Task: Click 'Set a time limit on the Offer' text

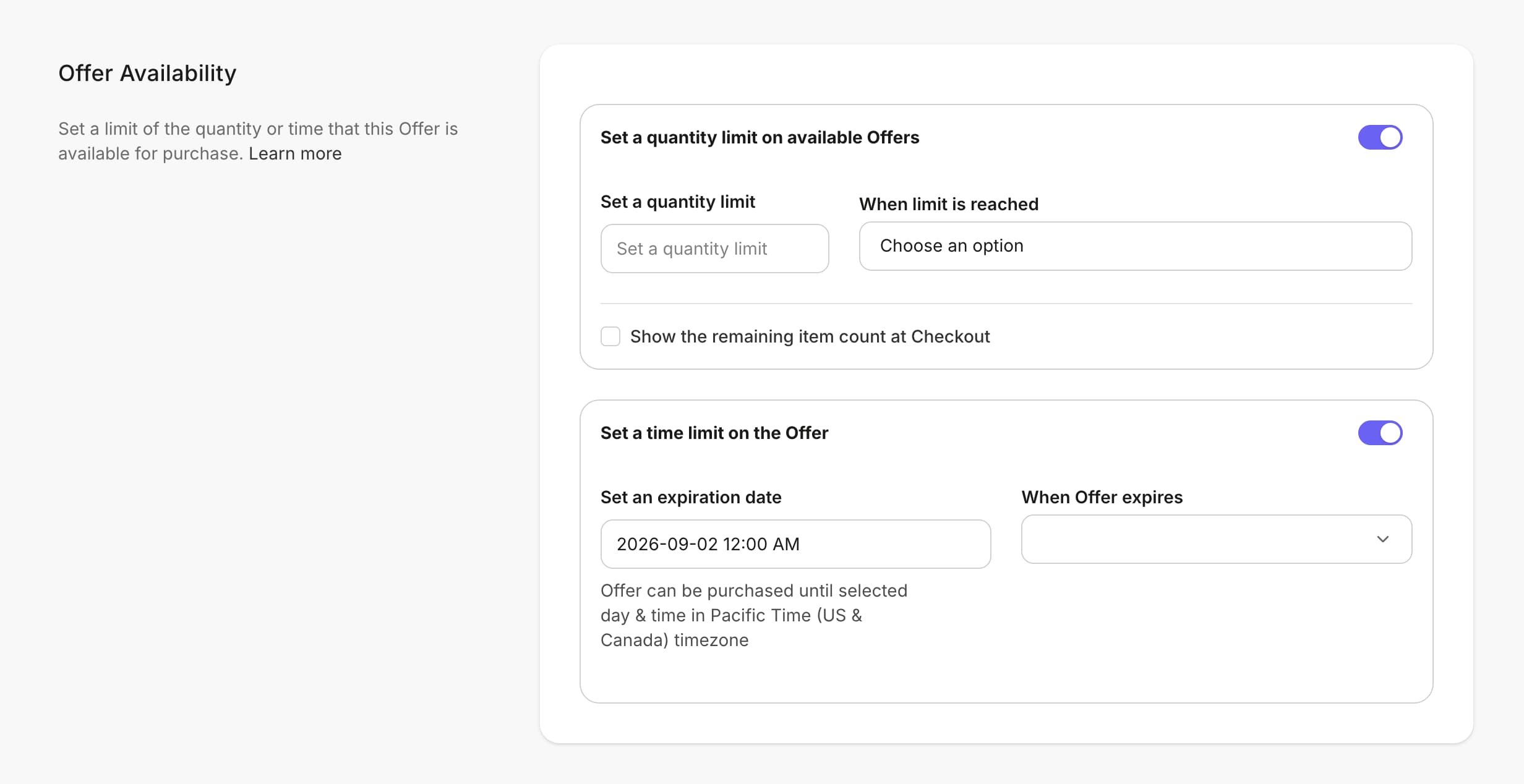Action: tap(714, 433)
